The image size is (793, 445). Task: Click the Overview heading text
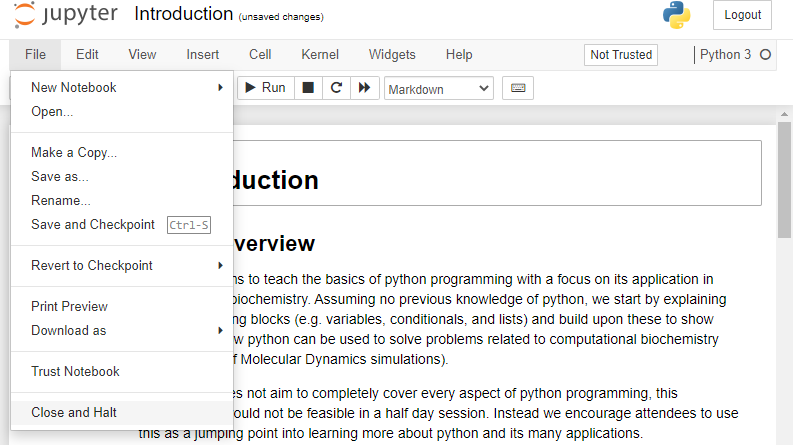tap(274, 244)
